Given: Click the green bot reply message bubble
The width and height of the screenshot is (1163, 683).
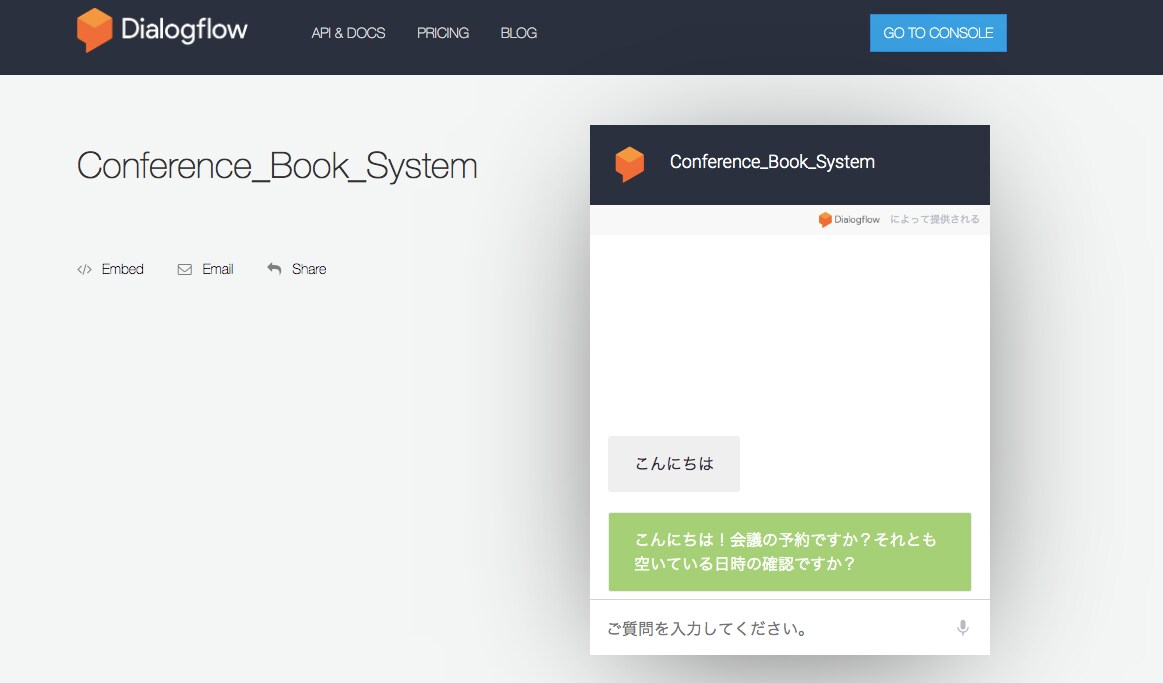Looking at the screenshot, I should pyautogui.click(x=789, y=552).
